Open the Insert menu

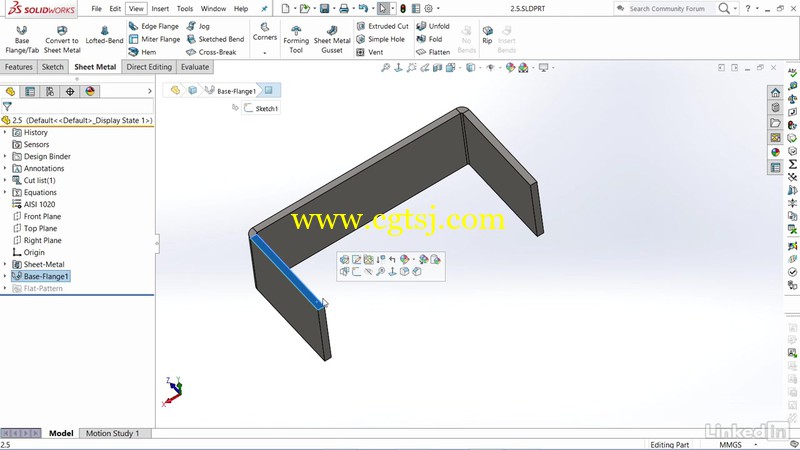(160, 9)
